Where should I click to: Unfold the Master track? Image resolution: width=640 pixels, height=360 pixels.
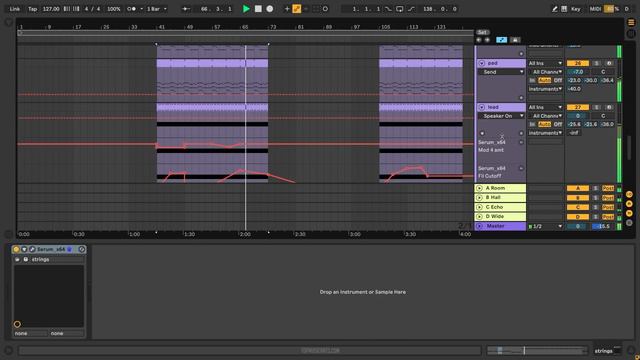(x=480, y=226)
